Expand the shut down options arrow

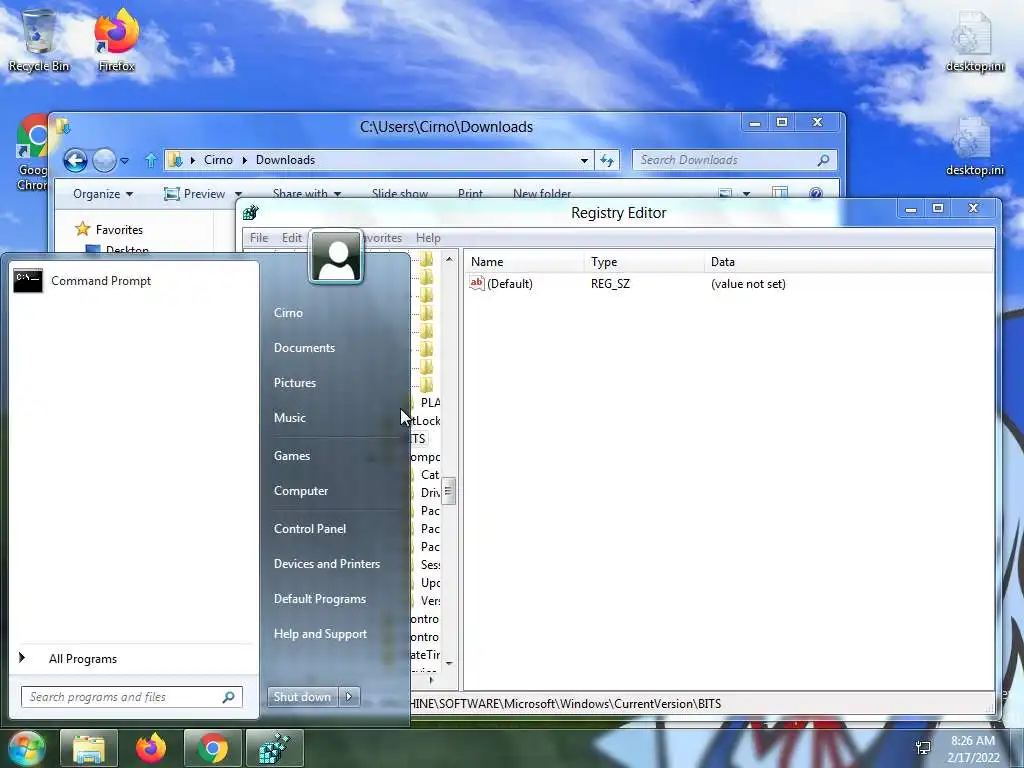click(x=349, y=697)
